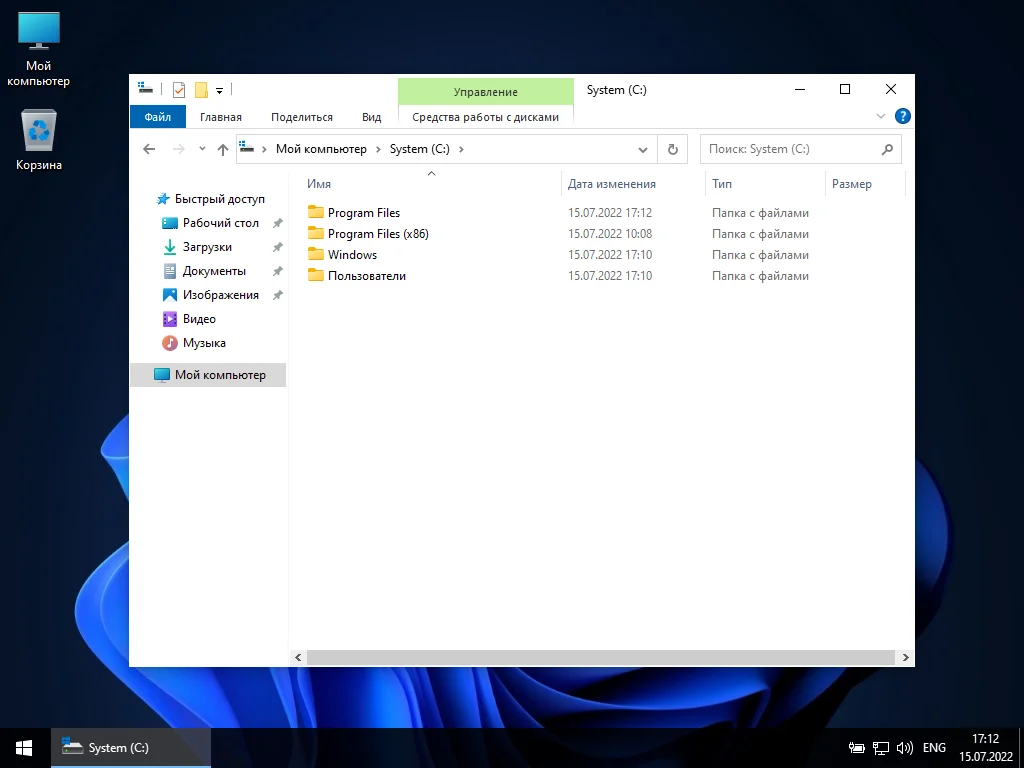
Task: Click the New Folder icon in title bar
Action: point(201,90)
